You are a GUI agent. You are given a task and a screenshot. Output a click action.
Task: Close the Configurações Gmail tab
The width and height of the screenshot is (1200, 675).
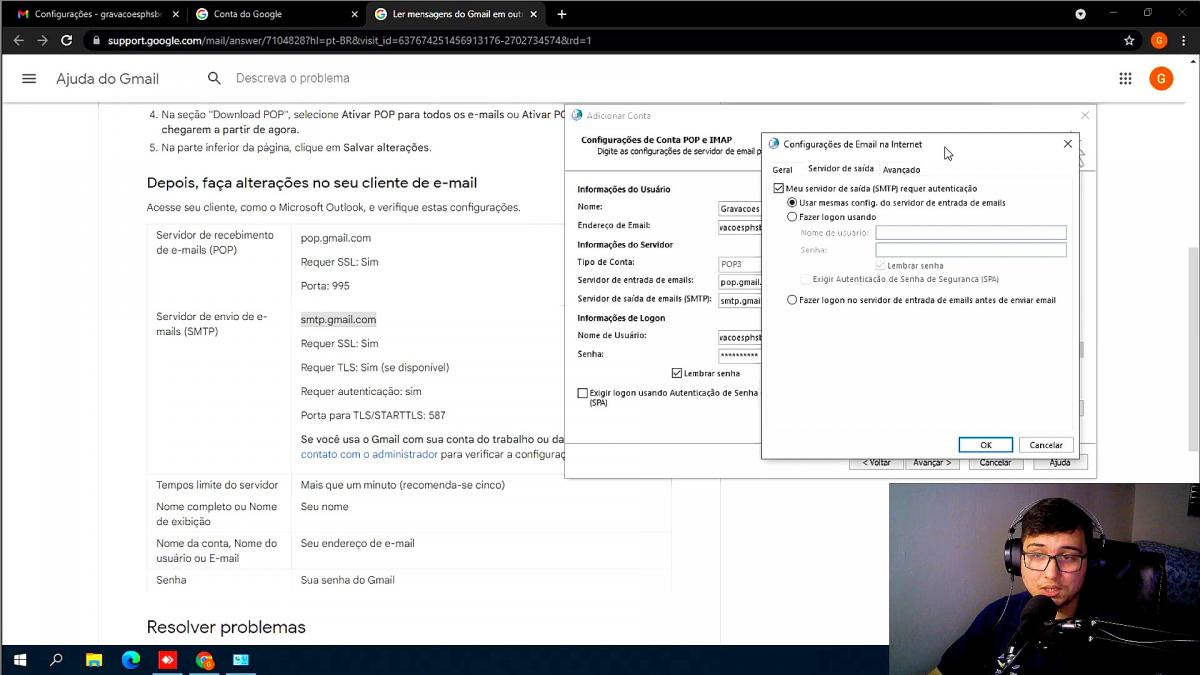click(175, 14)
